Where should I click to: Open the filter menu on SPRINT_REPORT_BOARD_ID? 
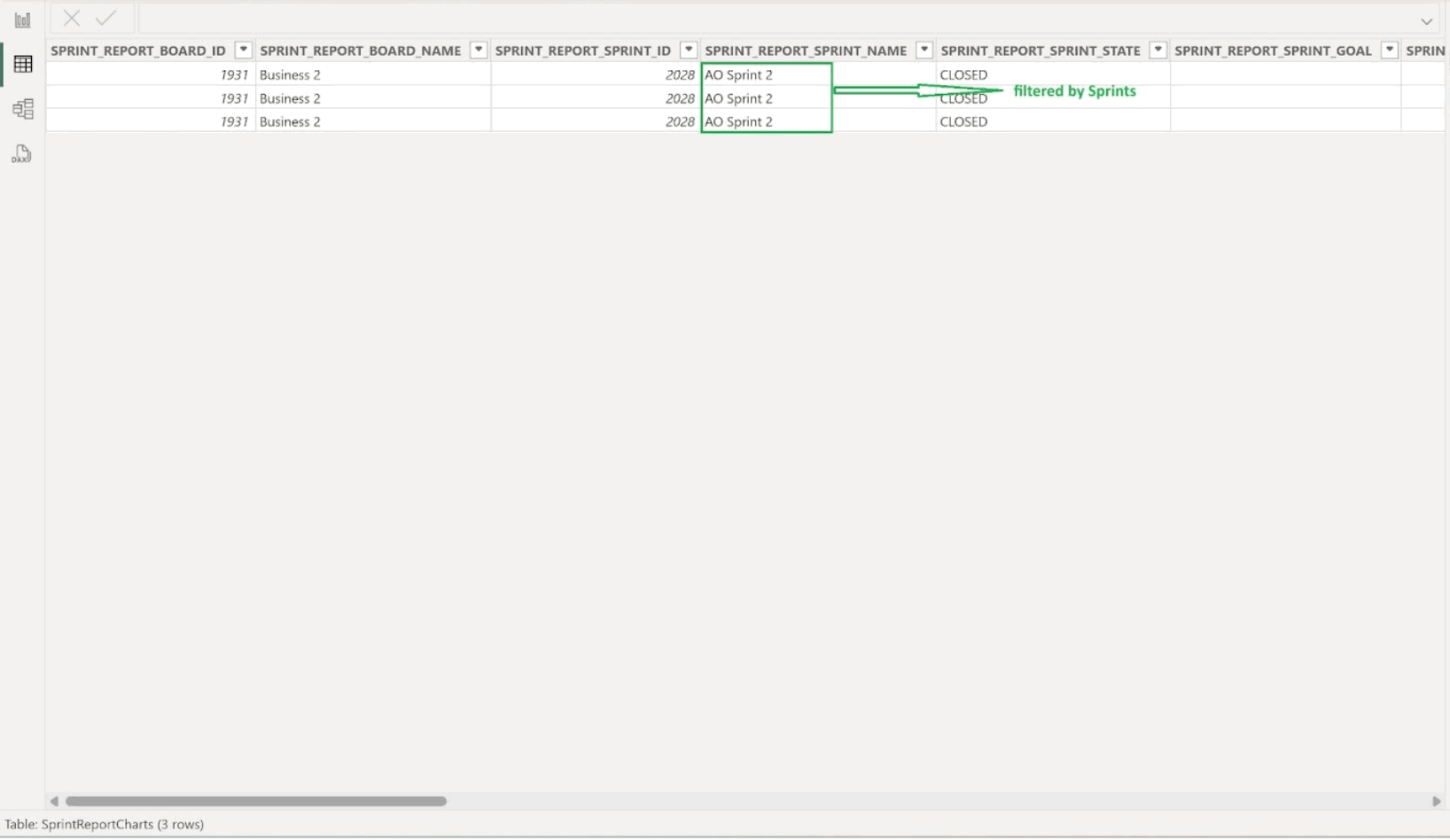(242, 50)
